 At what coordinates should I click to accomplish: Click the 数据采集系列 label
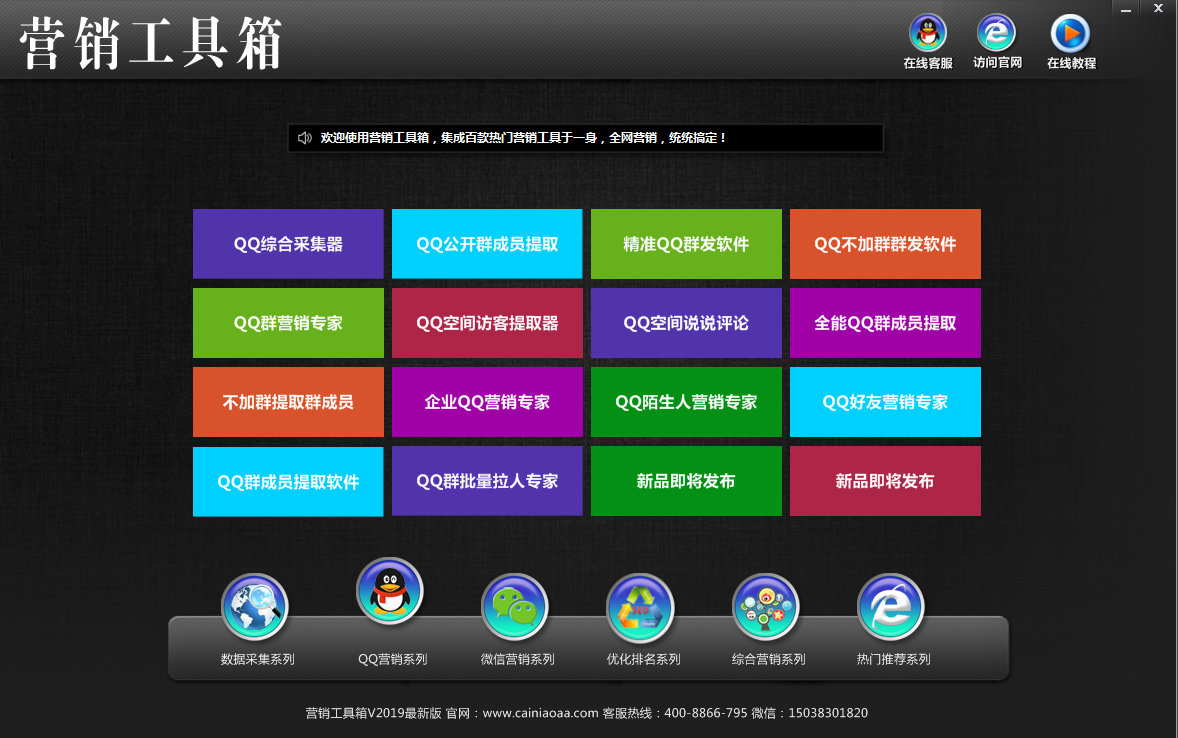[257, 659]
